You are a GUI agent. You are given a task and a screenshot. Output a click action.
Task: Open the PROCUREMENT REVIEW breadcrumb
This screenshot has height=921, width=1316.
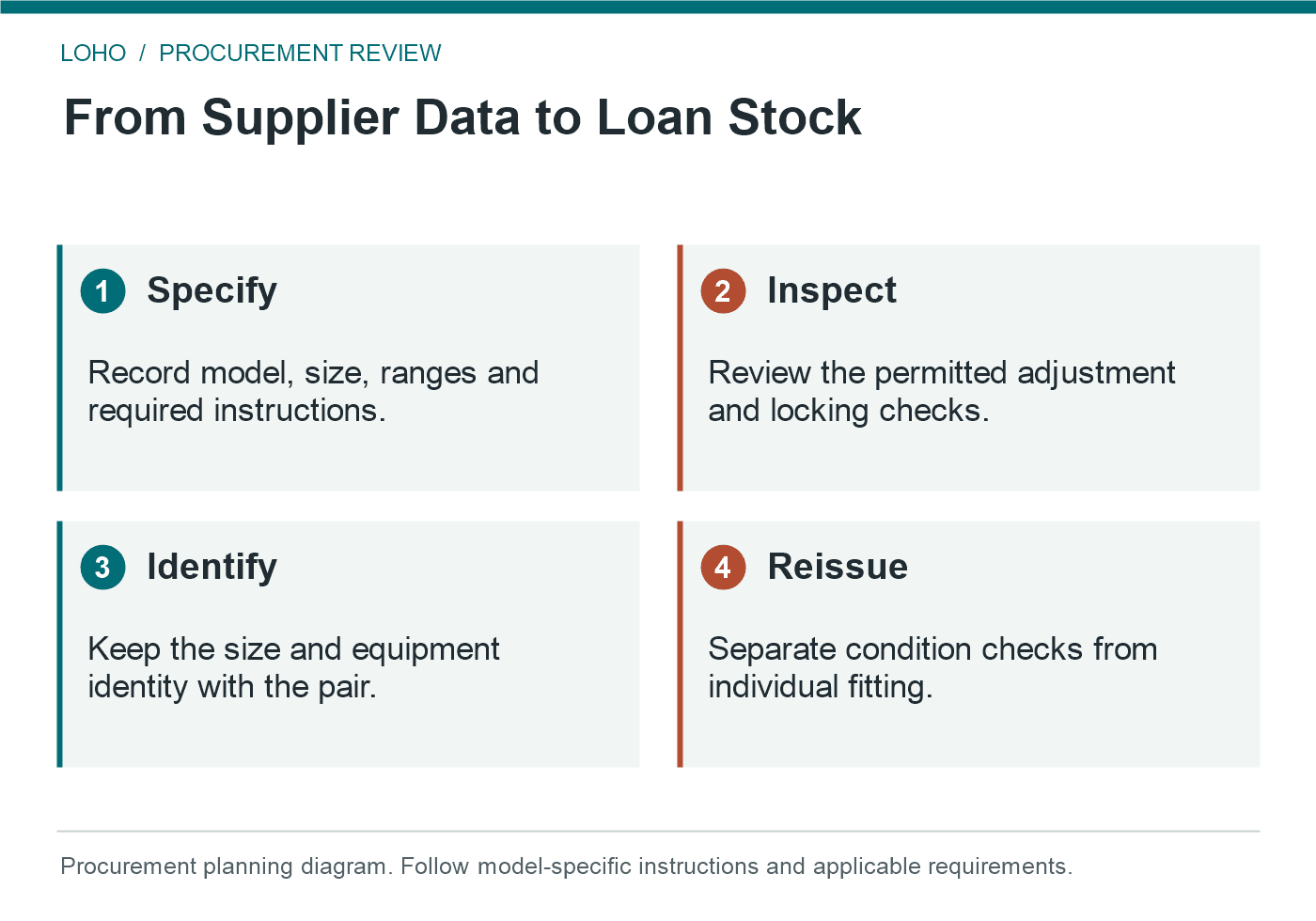[300, 53]
